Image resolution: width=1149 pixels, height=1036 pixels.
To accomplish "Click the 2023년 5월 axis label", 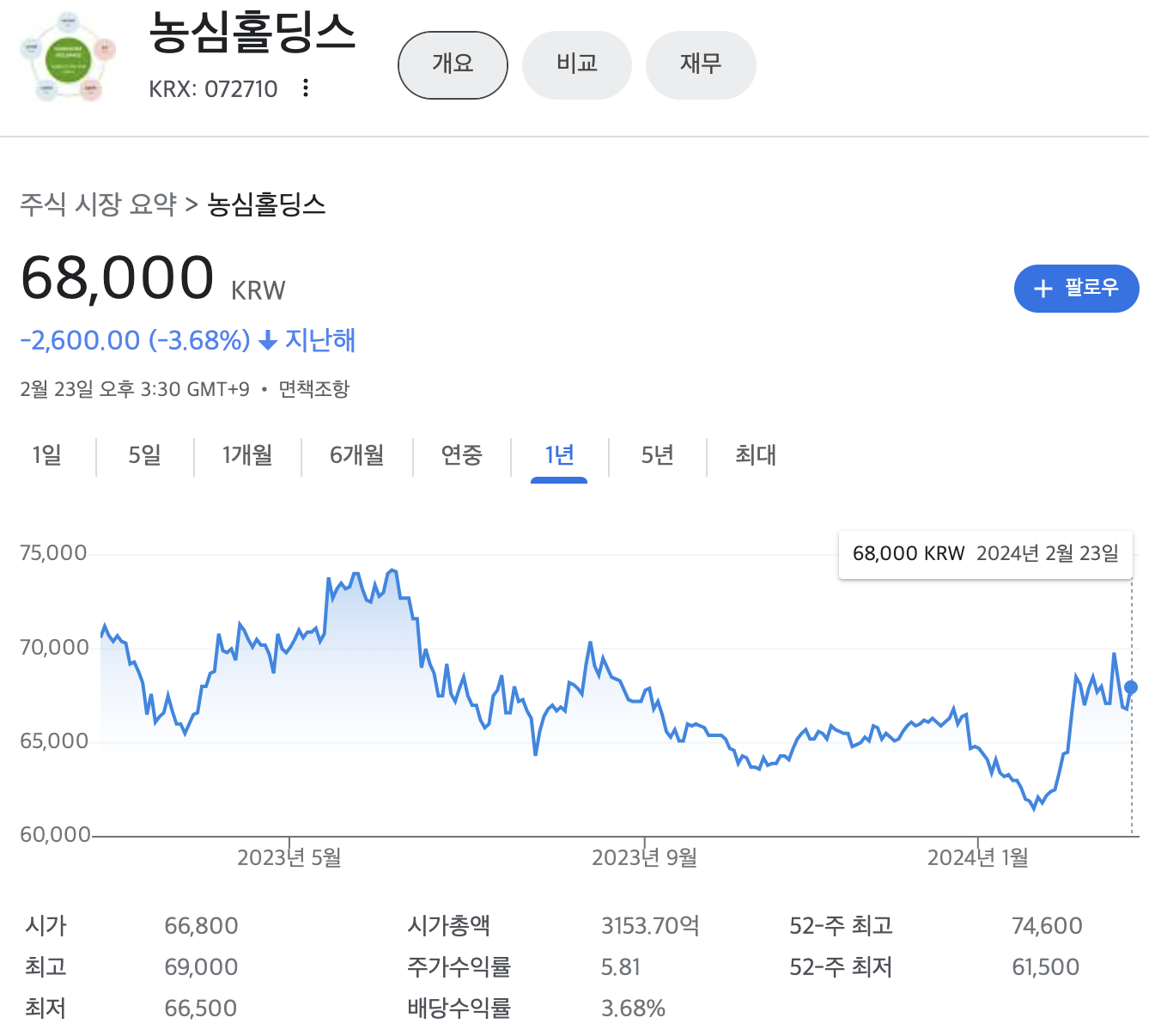I will tap(289, 857).
